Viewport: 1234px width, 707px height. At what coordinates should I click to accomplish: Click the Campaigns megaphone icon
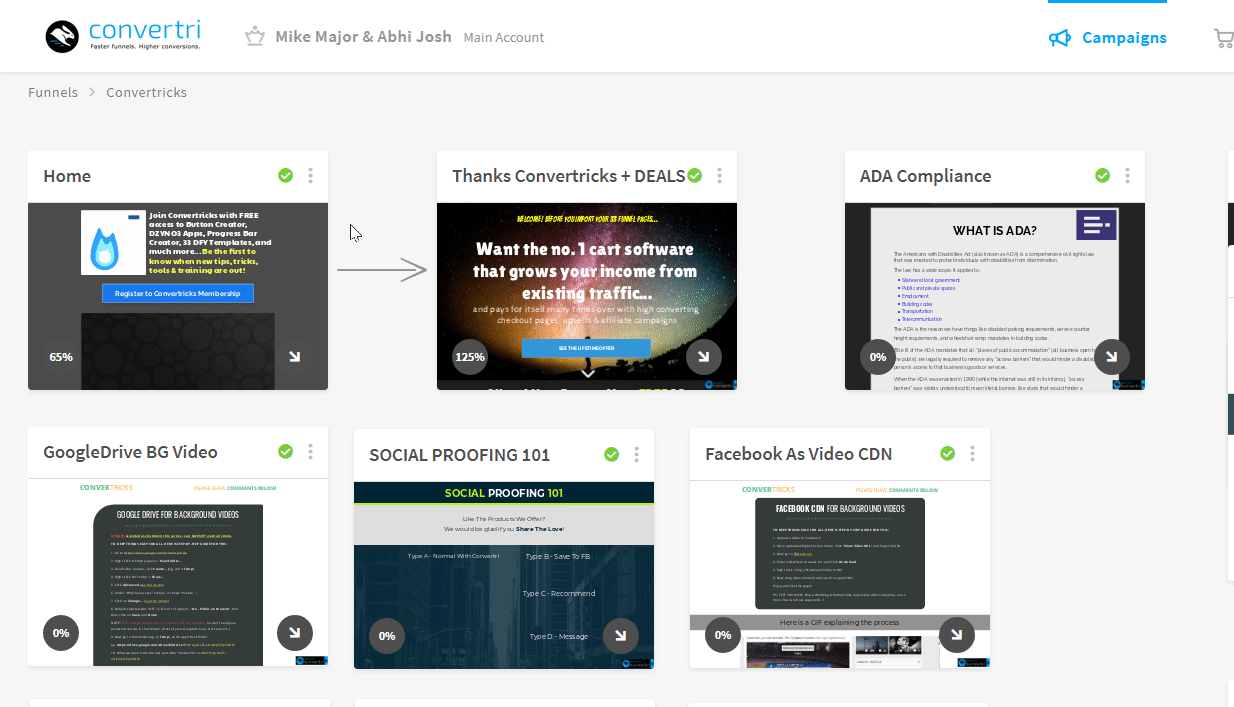coord(1060,37)
